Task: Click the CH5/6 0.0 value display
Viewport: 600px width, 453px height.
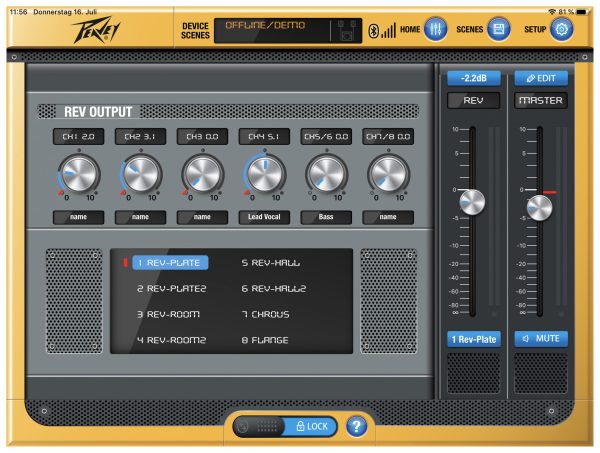Action: point(326,137)
